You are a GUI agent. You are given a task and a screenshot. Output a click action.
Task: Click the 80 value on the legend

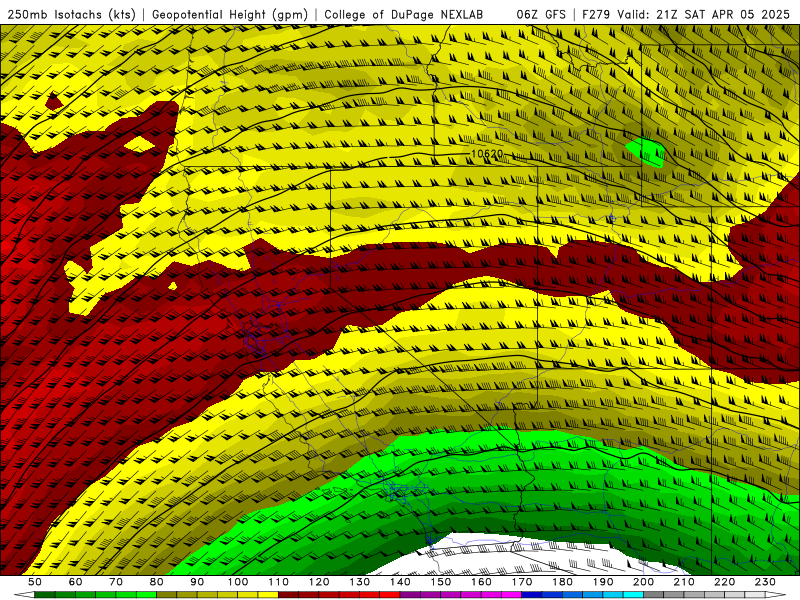[157, 582]
